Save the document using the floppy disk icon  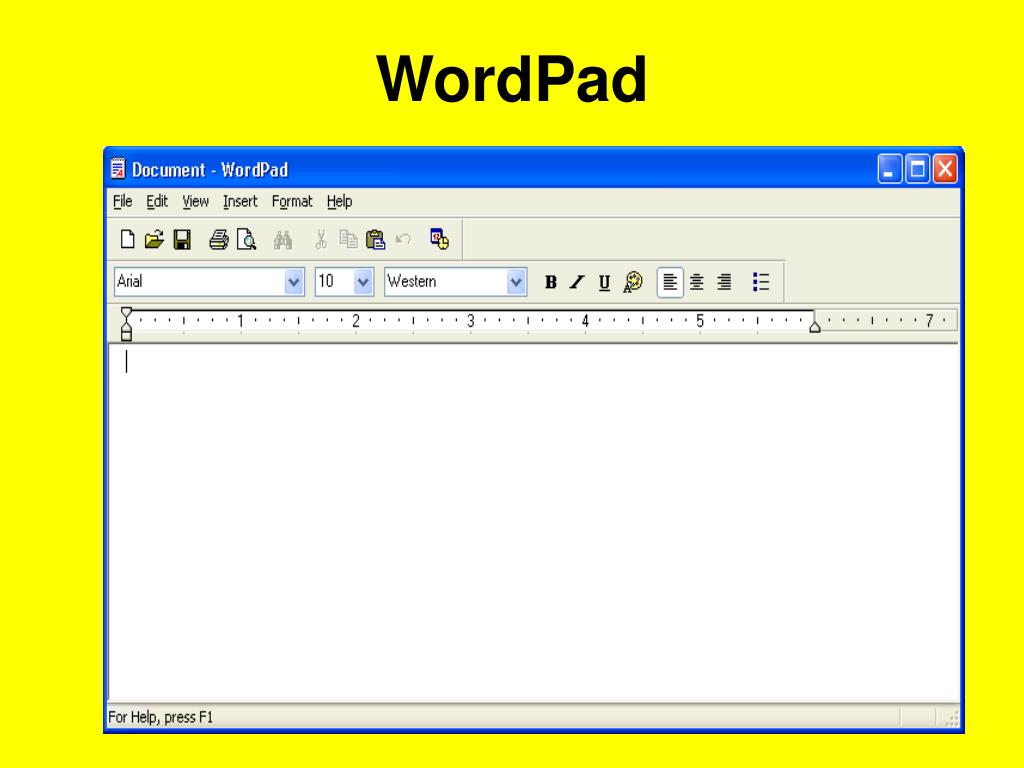[182, 240]
